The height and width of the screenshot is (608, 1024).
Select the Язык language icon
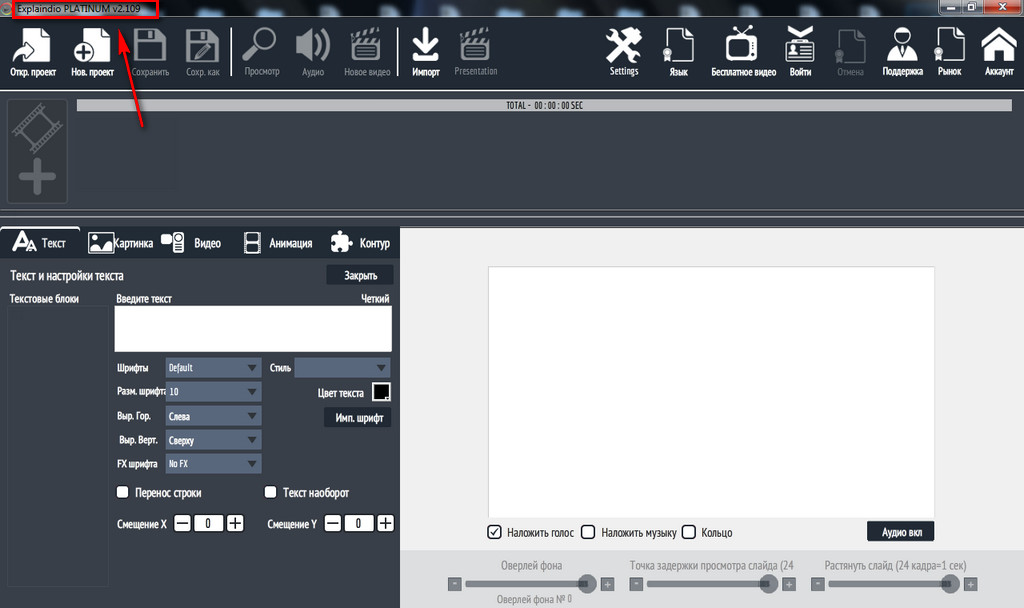(679, 51)
